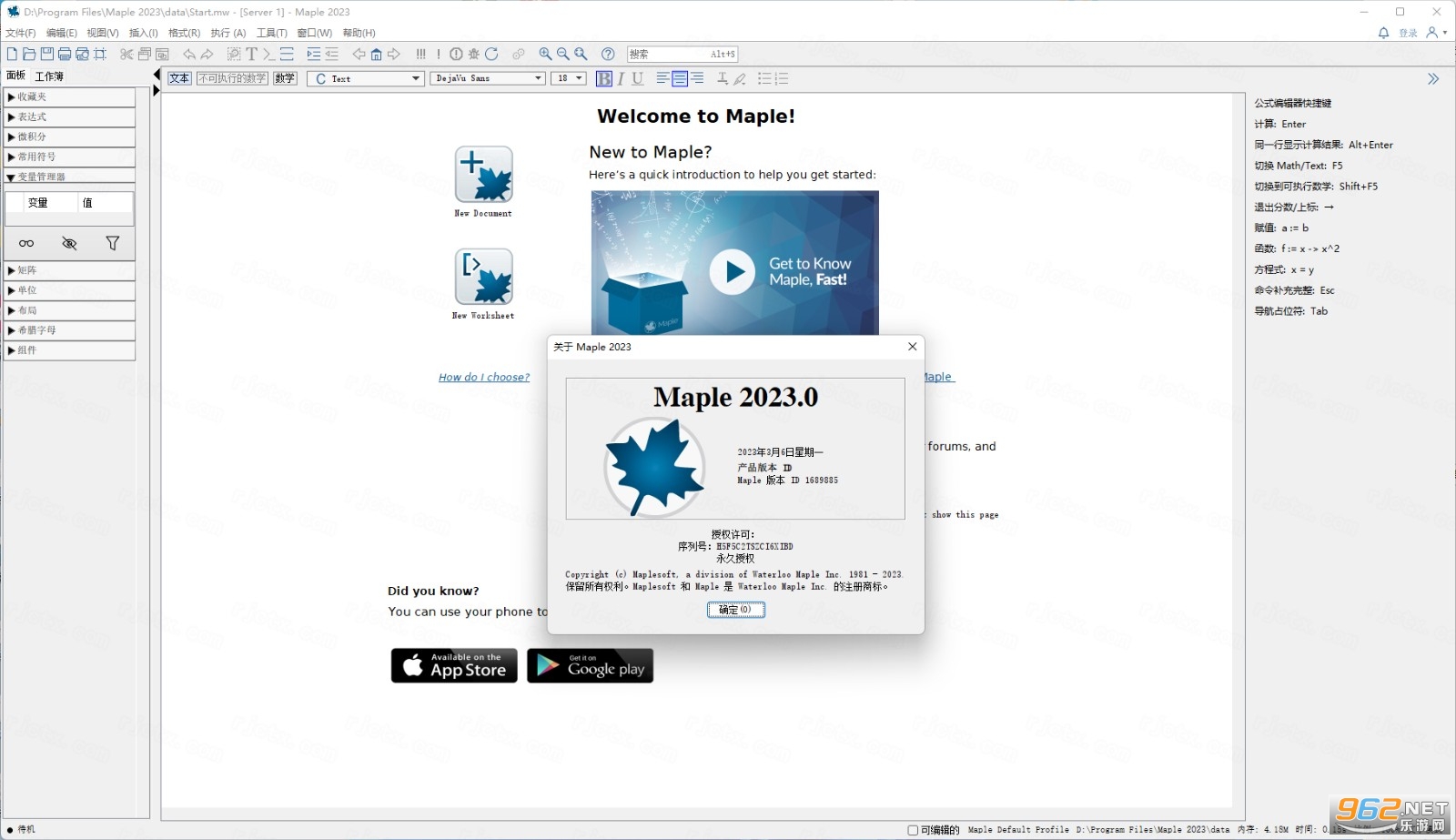Indent the section using the indent icon
Screen dimensions: 1456x840
314,55
